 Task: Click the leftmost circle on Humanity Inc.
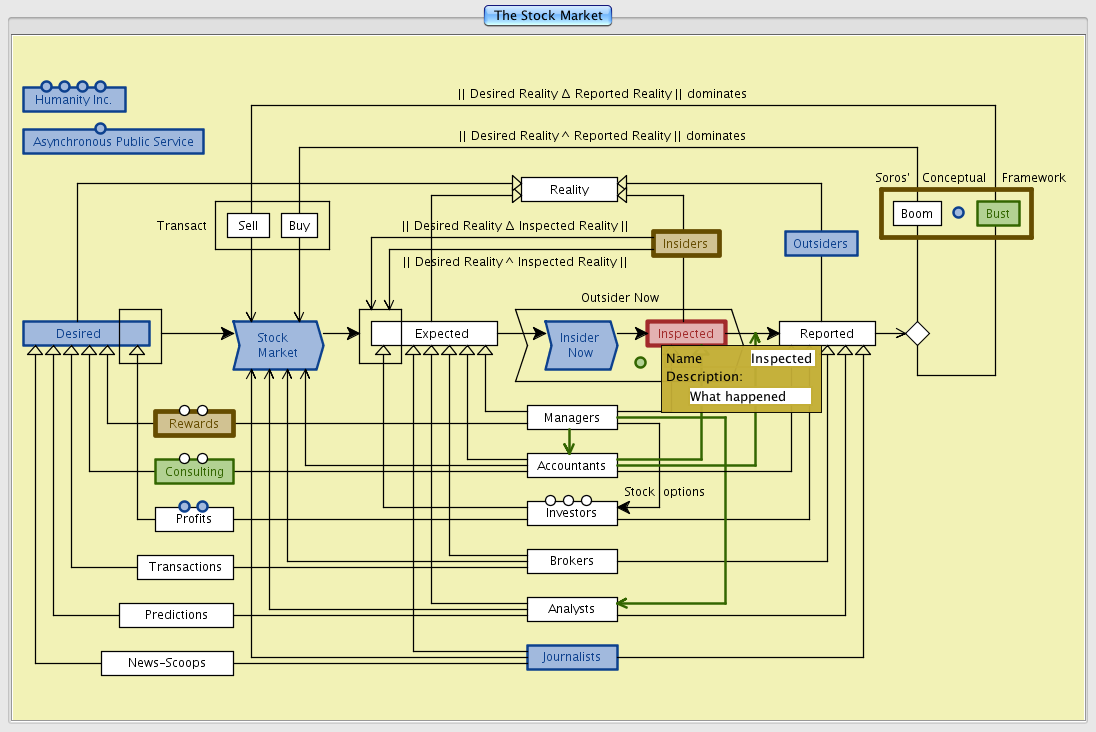point(46,87)
